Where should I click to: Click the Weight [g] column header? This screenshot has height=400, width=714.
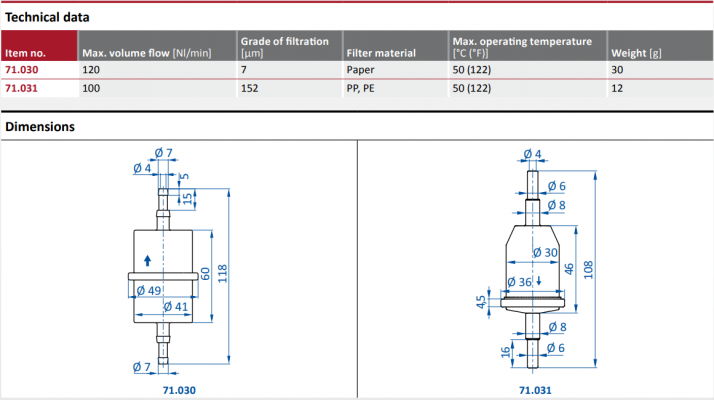(x=635, y=52)
